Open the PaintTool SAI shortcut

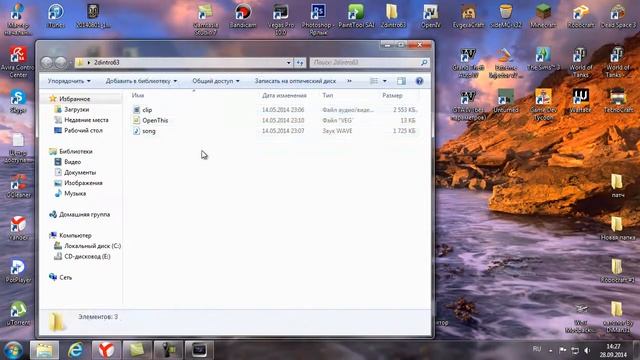click(x=356, y=16)
